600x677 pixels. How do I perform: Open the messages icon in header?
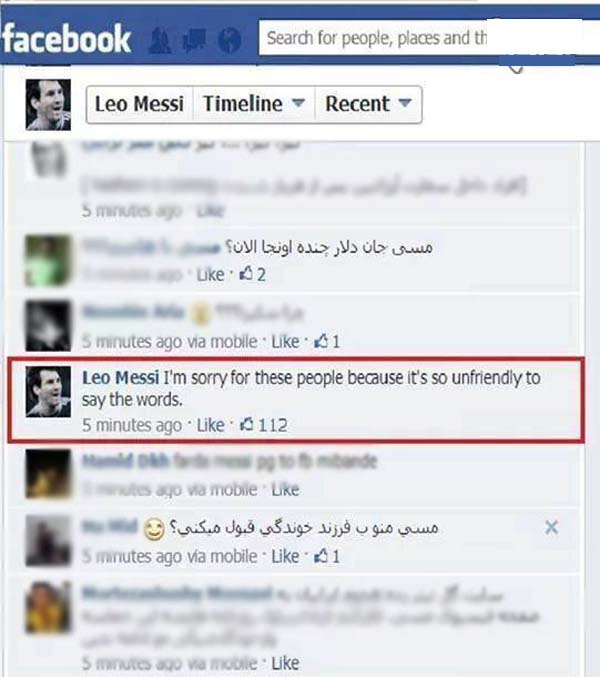pos(194,41)
